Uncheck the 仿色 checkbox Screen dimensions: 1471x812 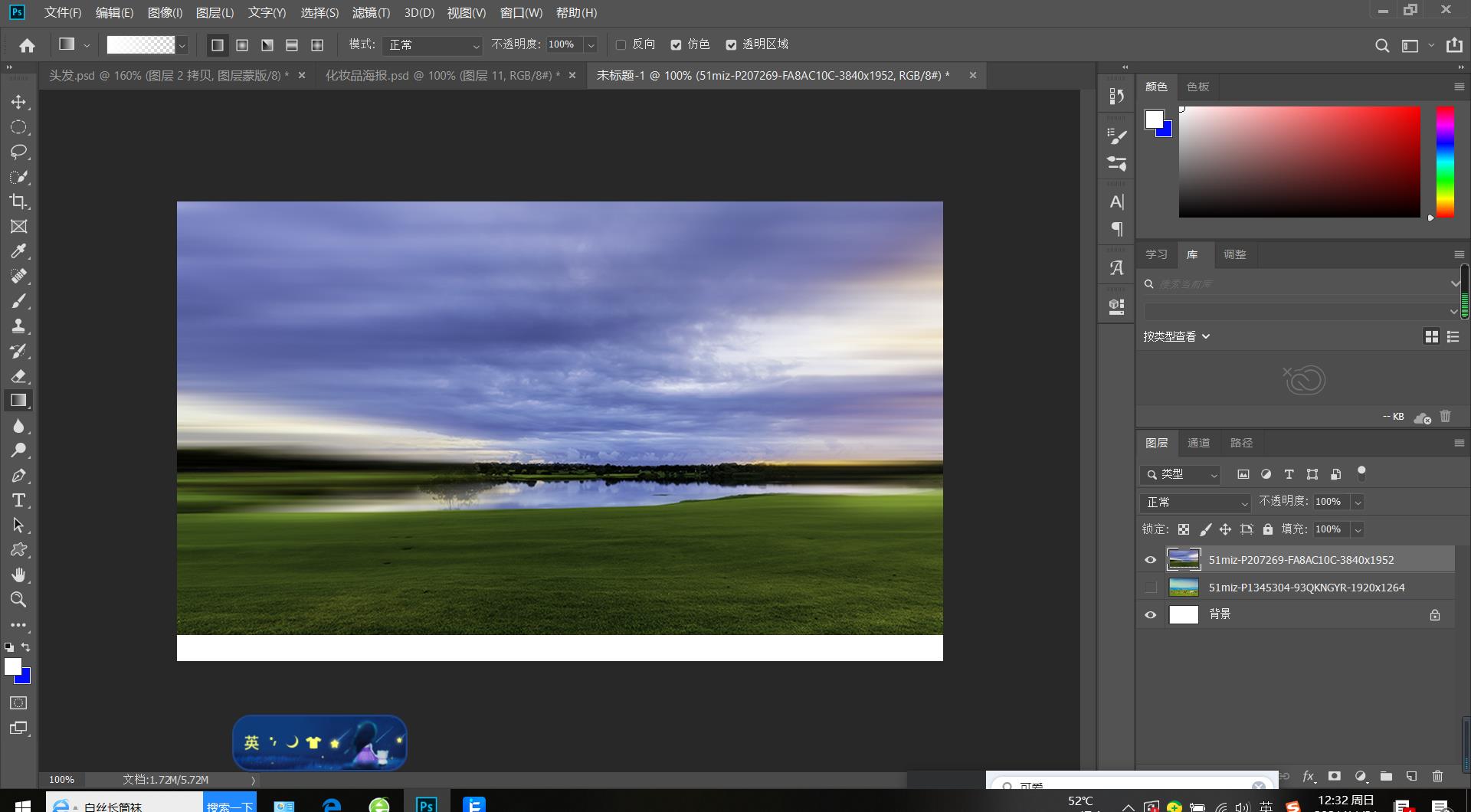pos(676,45)
